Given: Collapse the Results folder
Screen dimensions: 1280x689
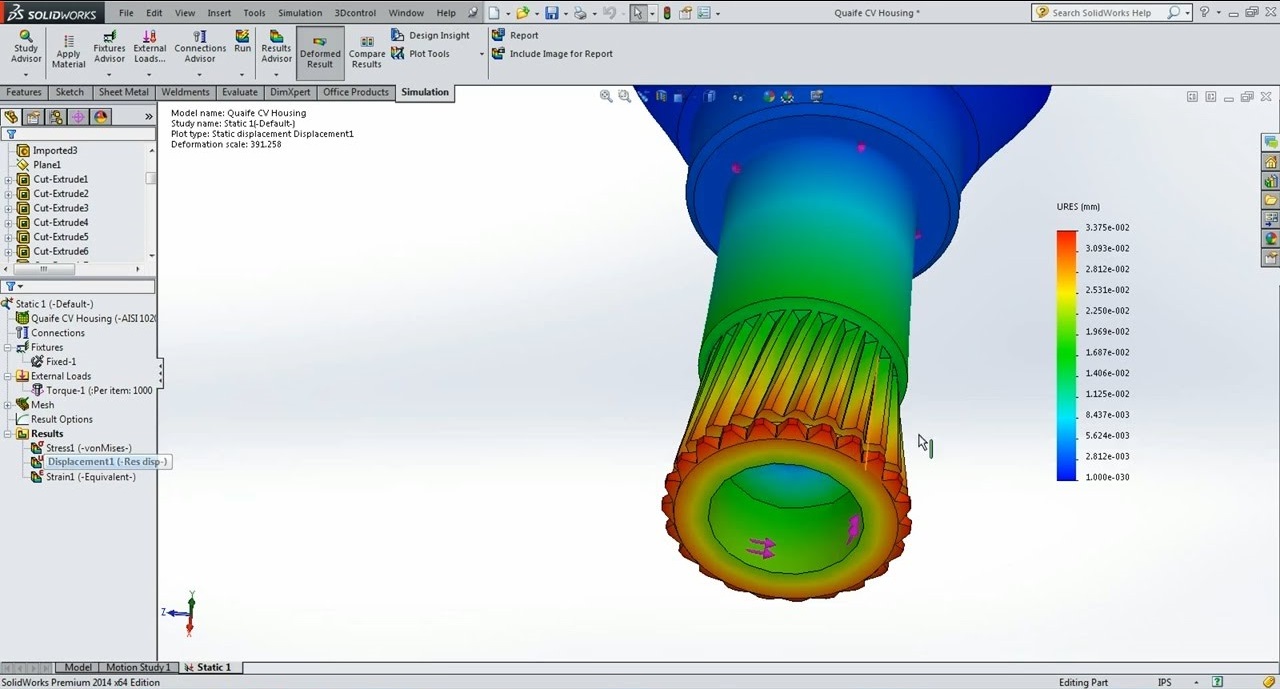Looking at the screenshot, I should [8, 434].
